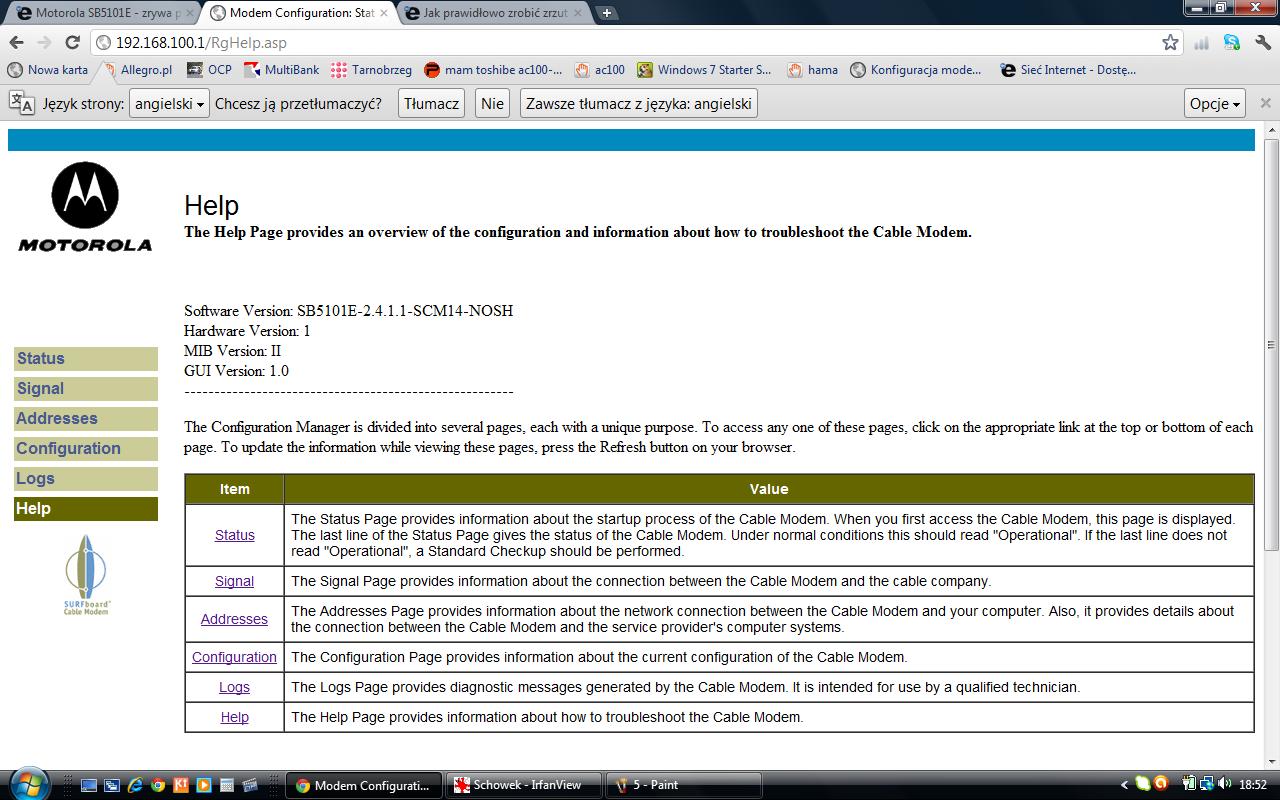
Task: Open Signal in the left sidebar menu
Action: 86,389
